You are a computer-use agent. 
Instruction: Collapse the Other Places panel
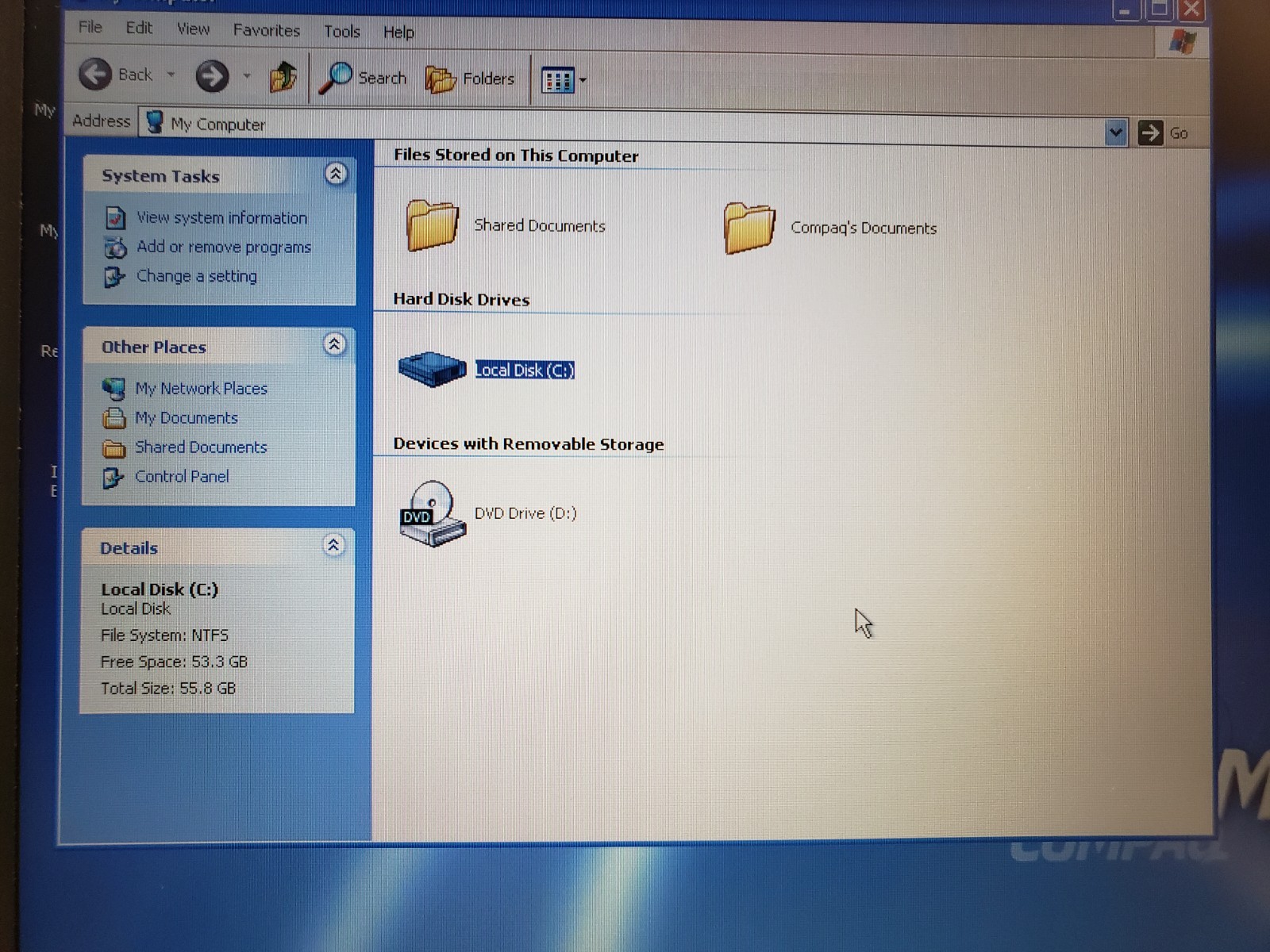334,344
